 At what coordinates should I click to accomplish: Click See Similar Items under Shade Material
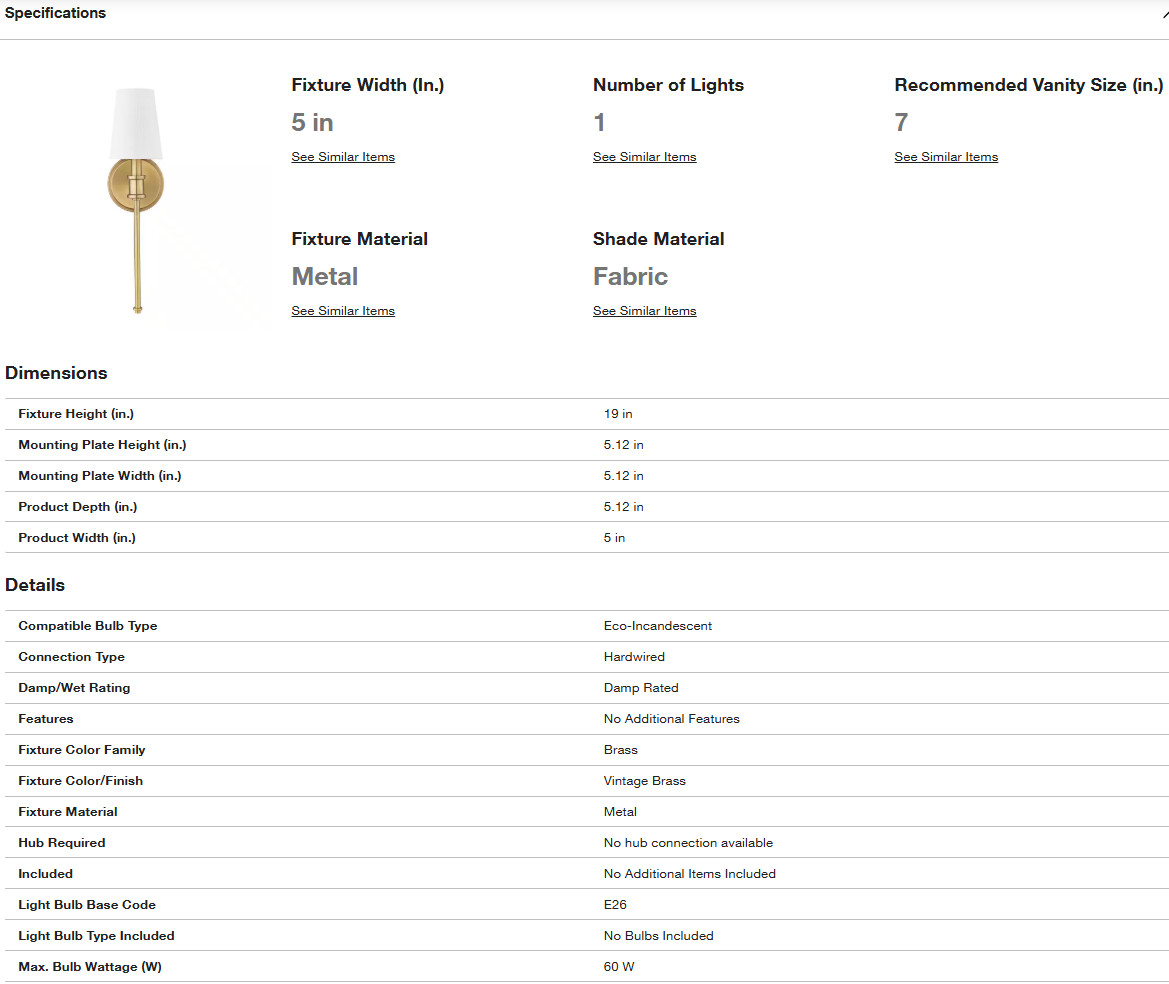pos(644,311)
